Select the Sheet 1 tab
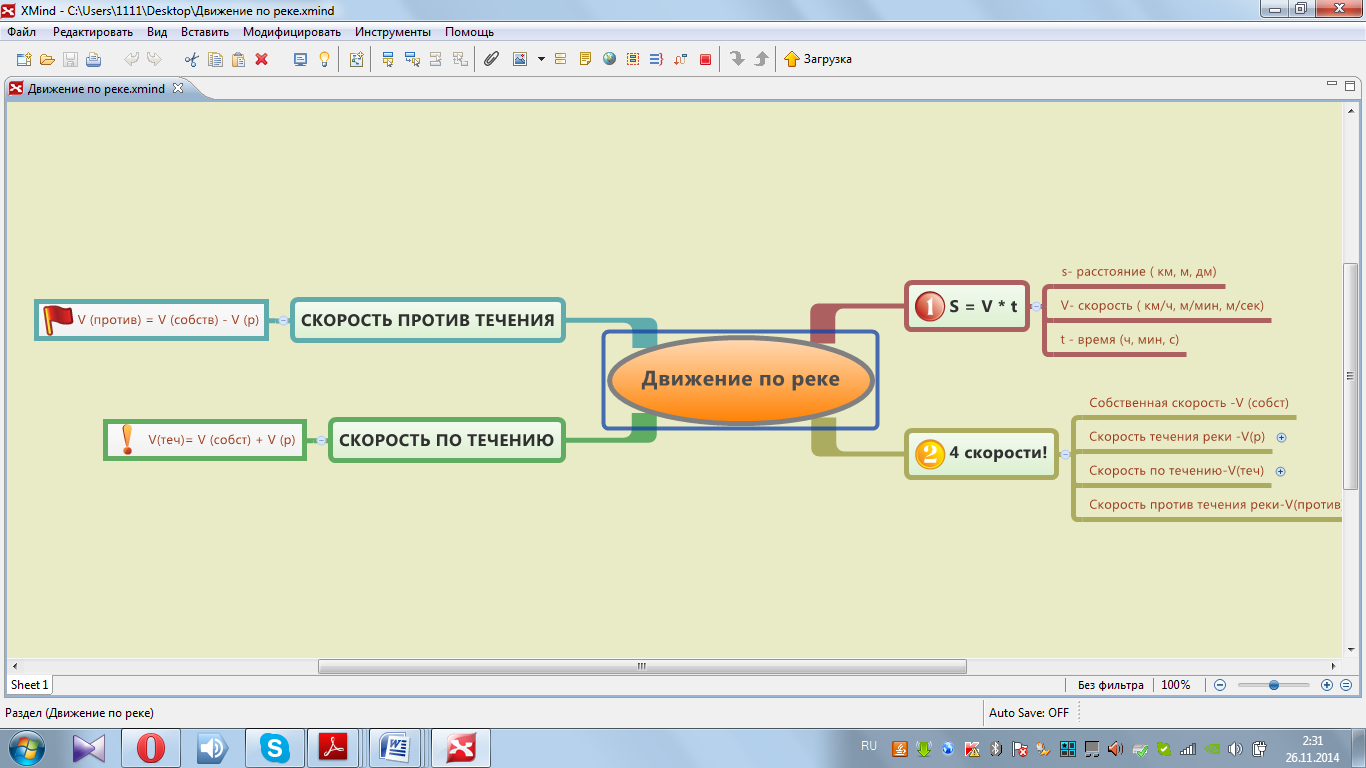The image size is (1366, 768). click(29, 685)
